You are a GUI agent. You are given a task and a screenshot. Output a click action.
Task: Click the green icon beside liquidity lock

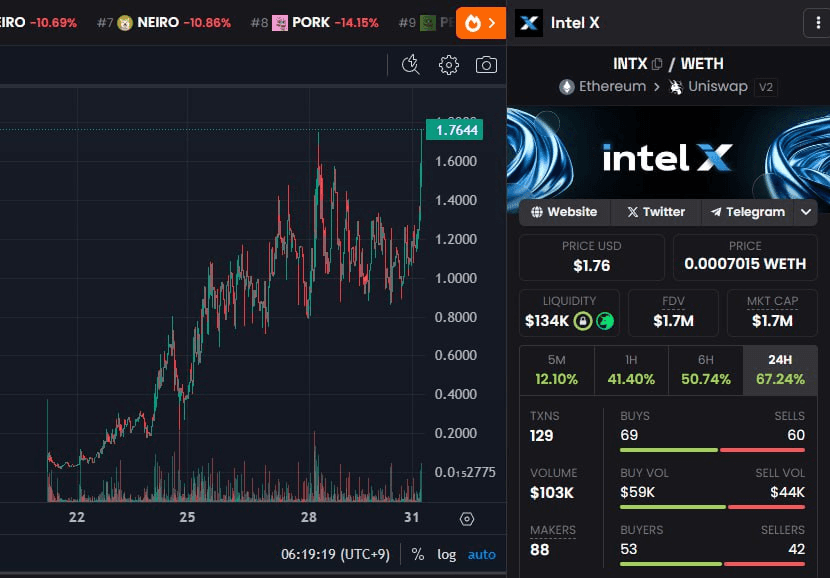605,321
